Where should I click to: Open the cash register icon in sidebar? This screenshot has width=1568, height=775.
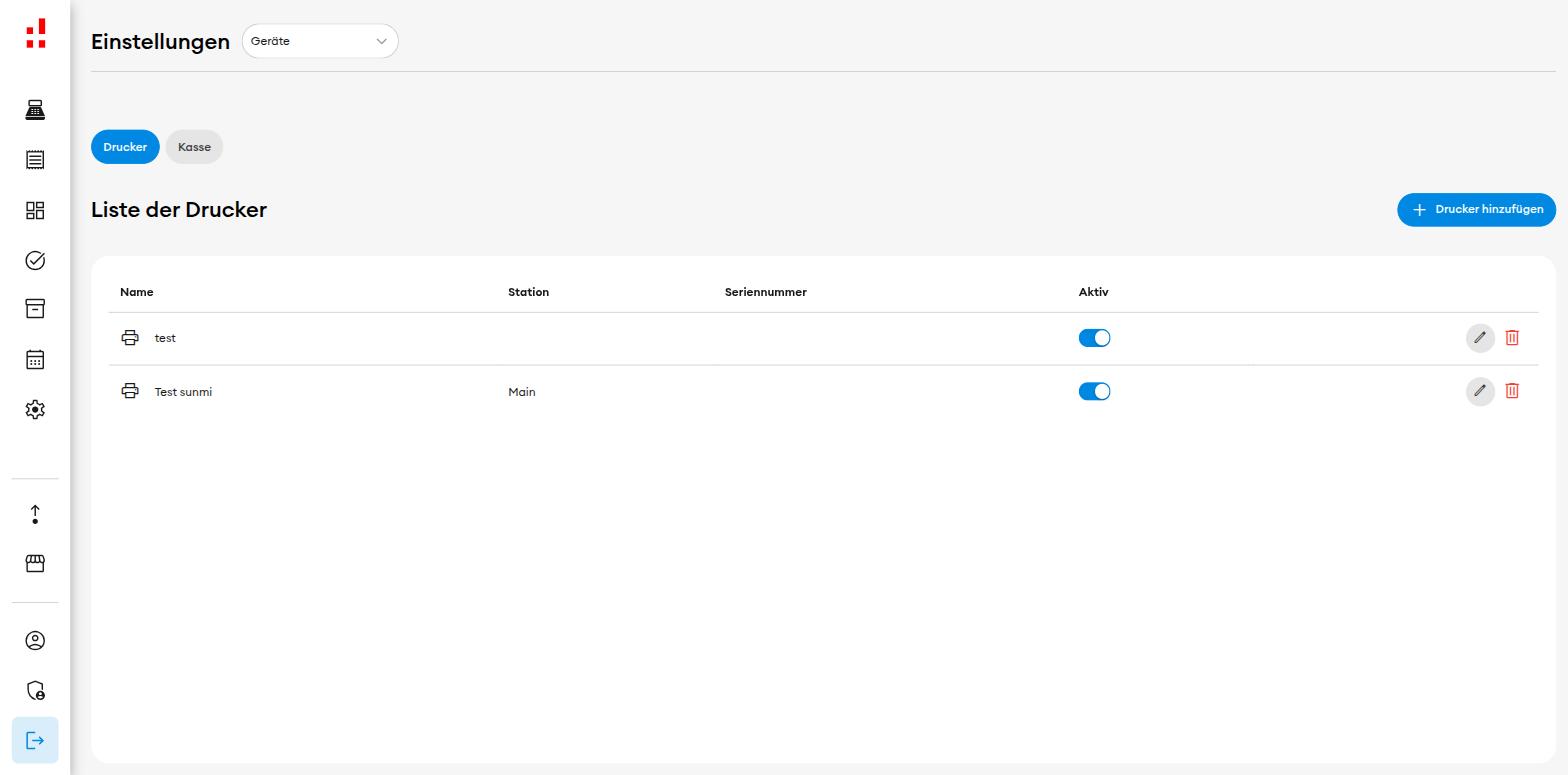[35, 110]
